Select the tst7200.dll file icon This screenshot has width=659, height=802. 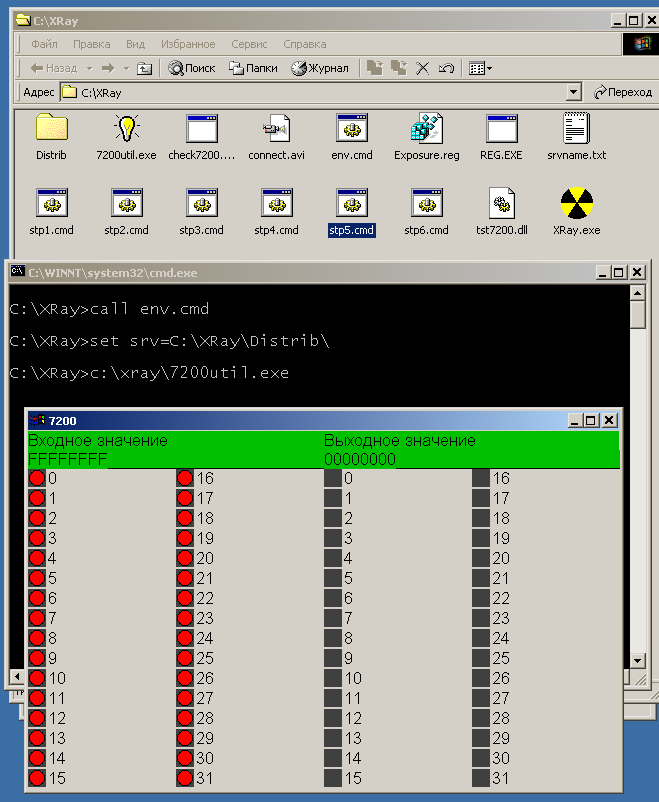502,204
